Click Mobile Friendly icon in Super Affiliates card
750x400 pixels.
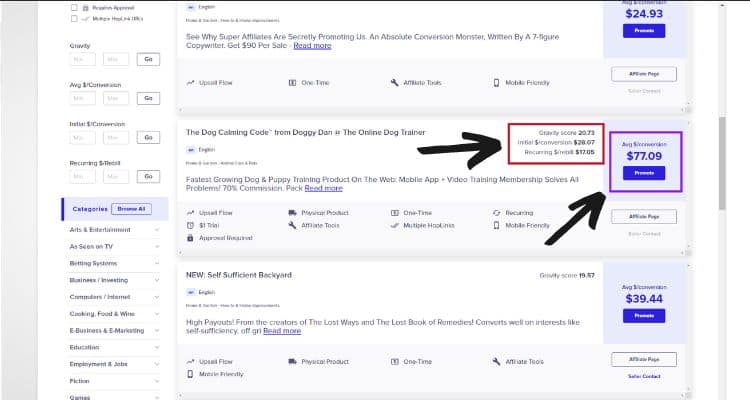[496, 83]
